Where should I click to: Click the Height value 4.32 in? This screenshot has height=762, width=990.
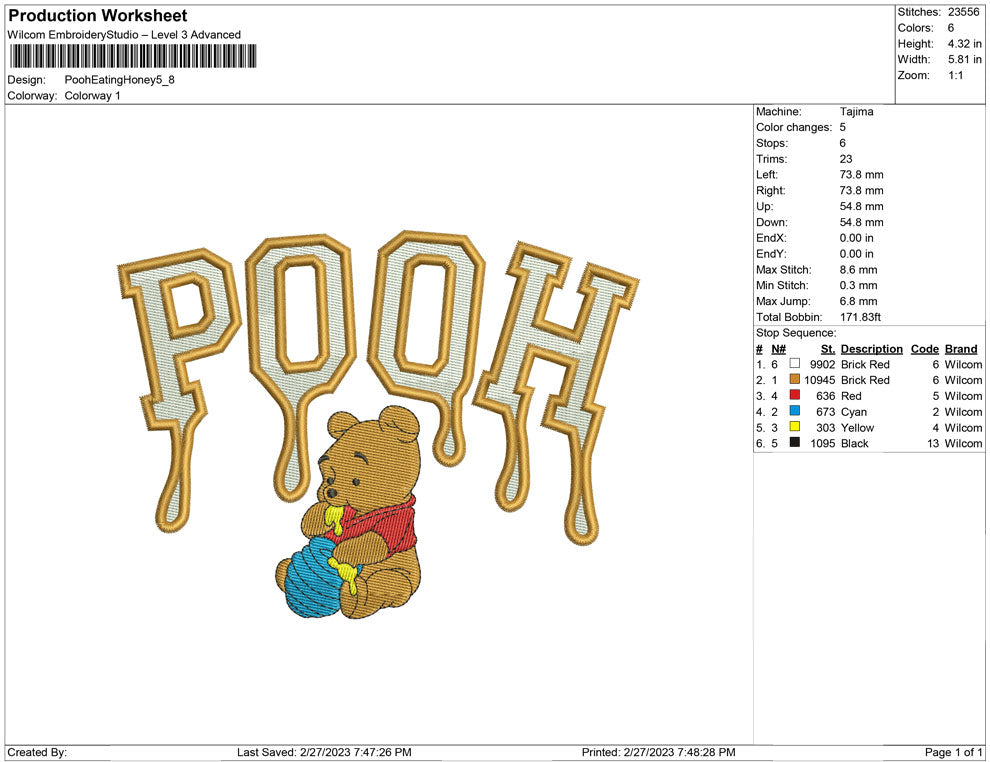(964, 44)
